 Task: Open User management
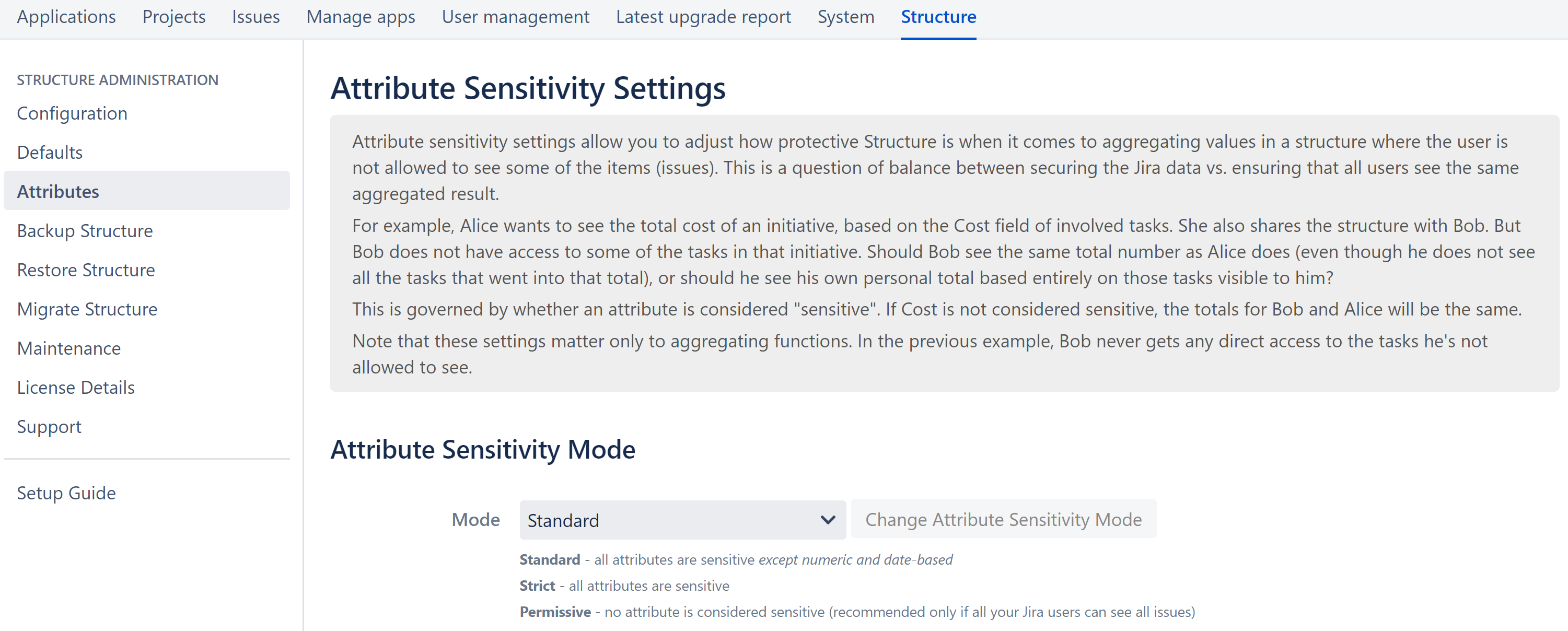point(516,17)
